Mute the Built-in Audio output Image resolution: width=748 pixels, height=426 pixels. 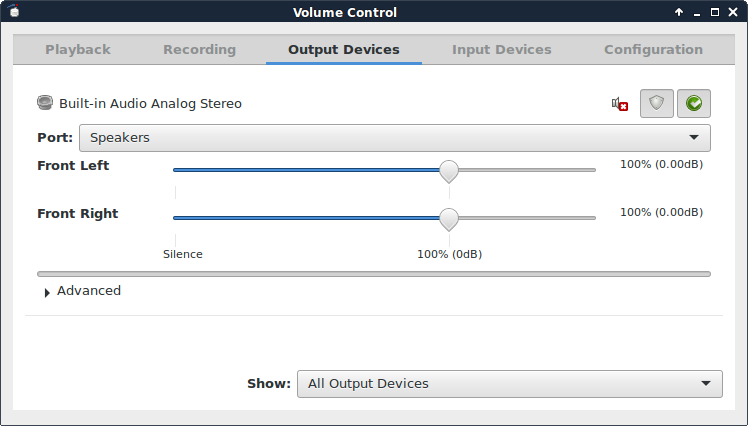coord(620,103)
